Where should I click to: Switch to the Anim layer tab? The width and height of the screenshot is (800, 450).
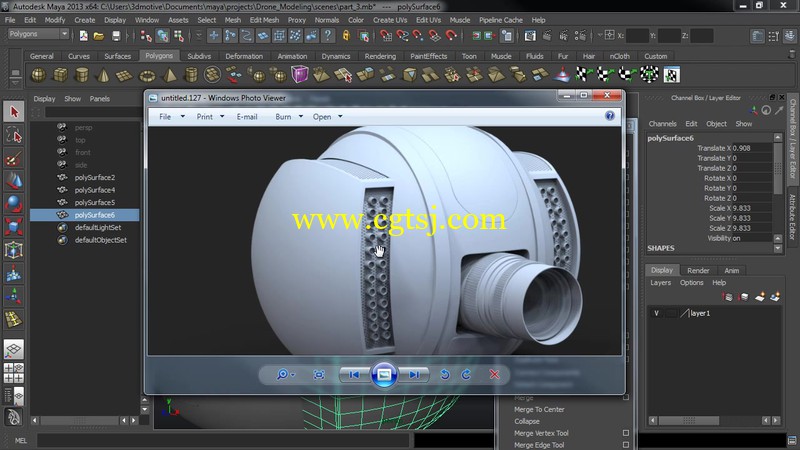[x=732, y=270]
